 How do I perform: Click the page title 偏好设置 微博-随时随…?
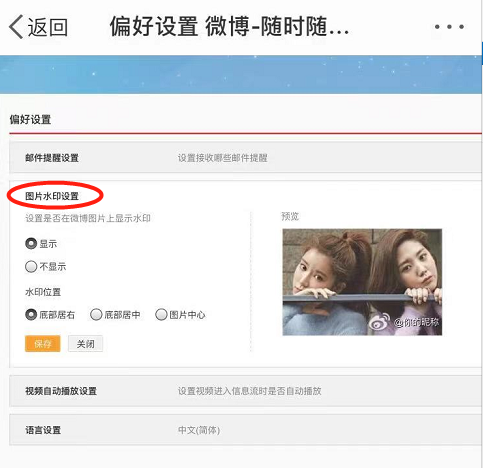pyautogui.click(x=229, y=27)
